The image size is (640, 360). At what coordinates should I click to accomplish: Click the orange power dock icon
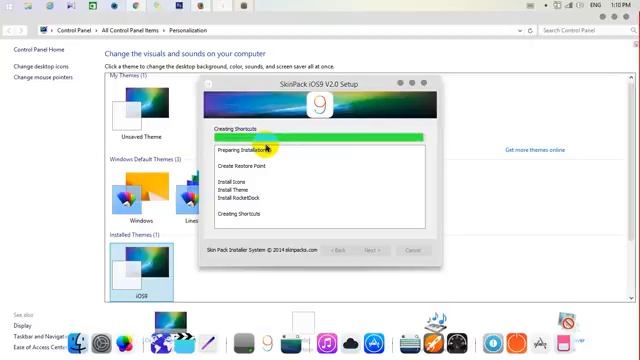click(x=517, y=343)
